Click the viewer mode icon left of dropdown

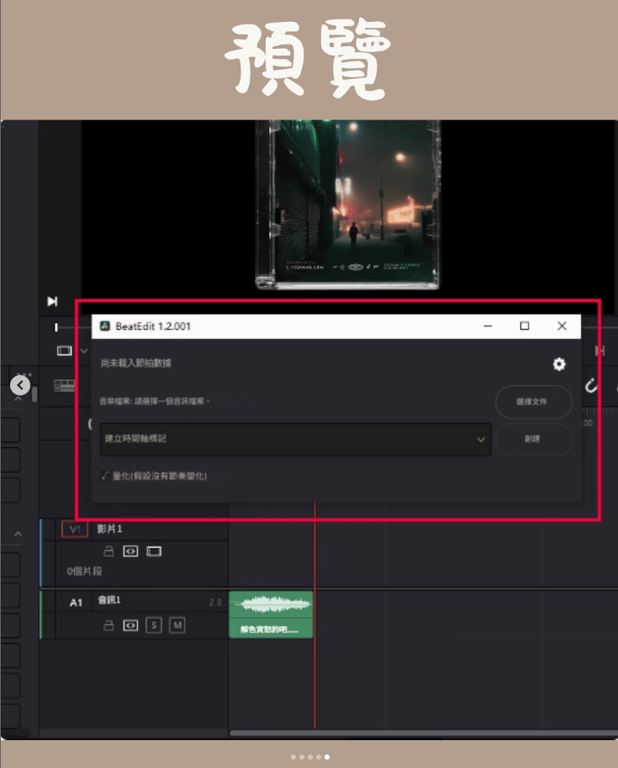coord(64,351)
